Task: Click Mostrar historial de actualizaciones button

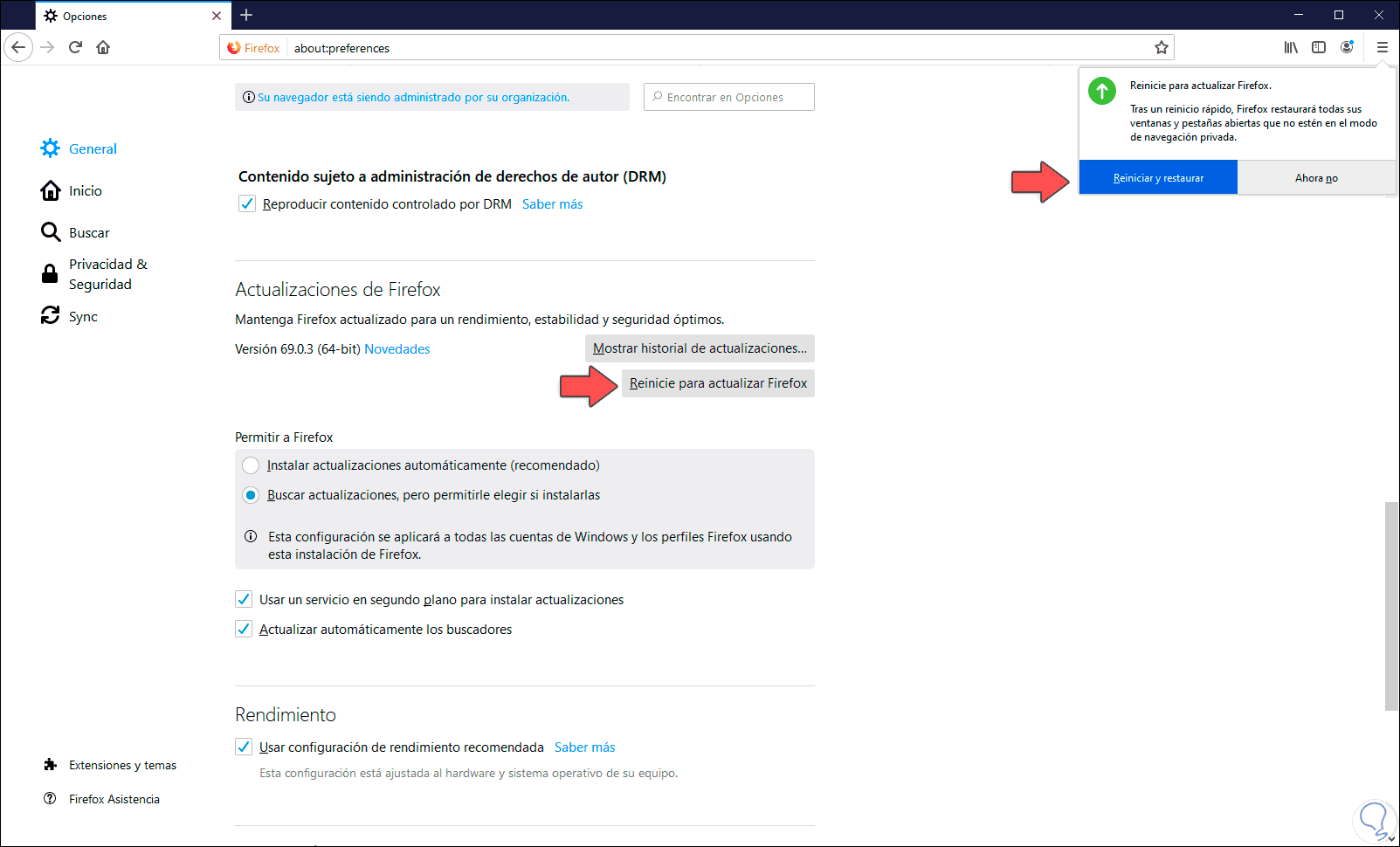Action: (700, 348)
